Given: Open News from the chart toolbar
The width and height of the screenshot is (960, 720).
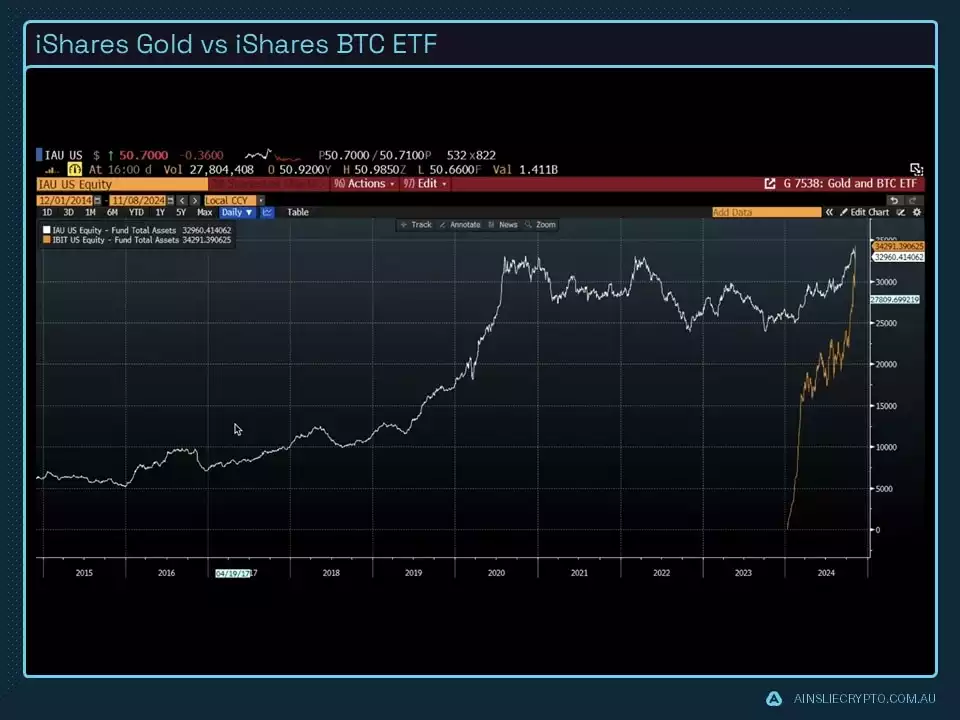Looking at the screenshot, I should tap(509, 224).
